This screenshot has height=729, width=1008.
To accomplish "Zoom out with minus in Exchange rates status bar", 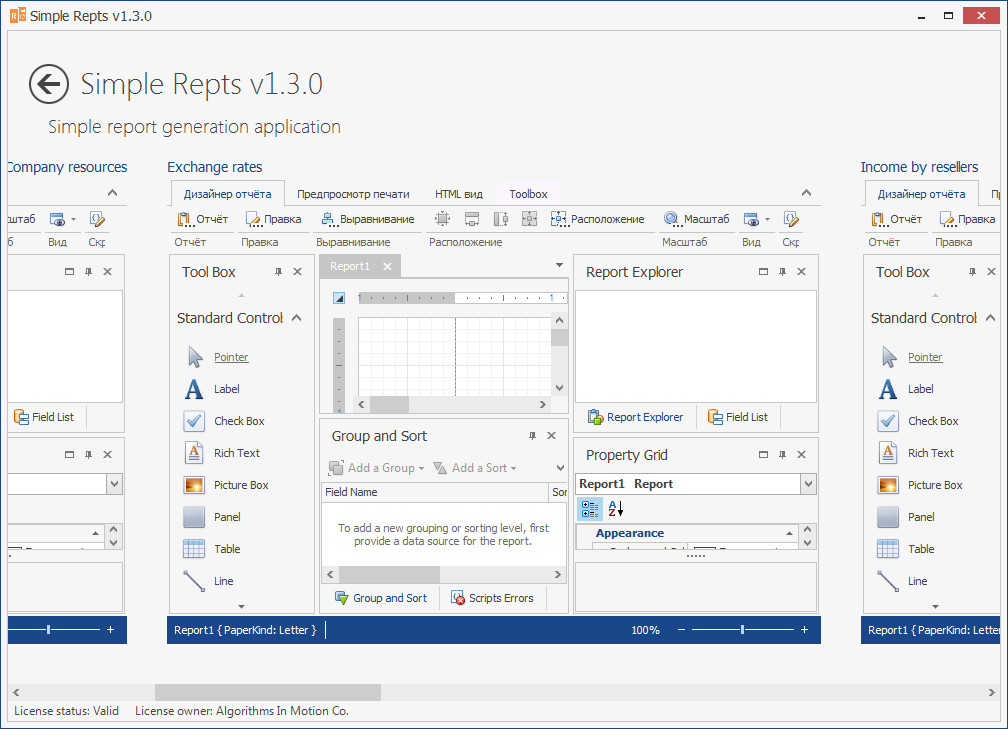I will [681, 630].
